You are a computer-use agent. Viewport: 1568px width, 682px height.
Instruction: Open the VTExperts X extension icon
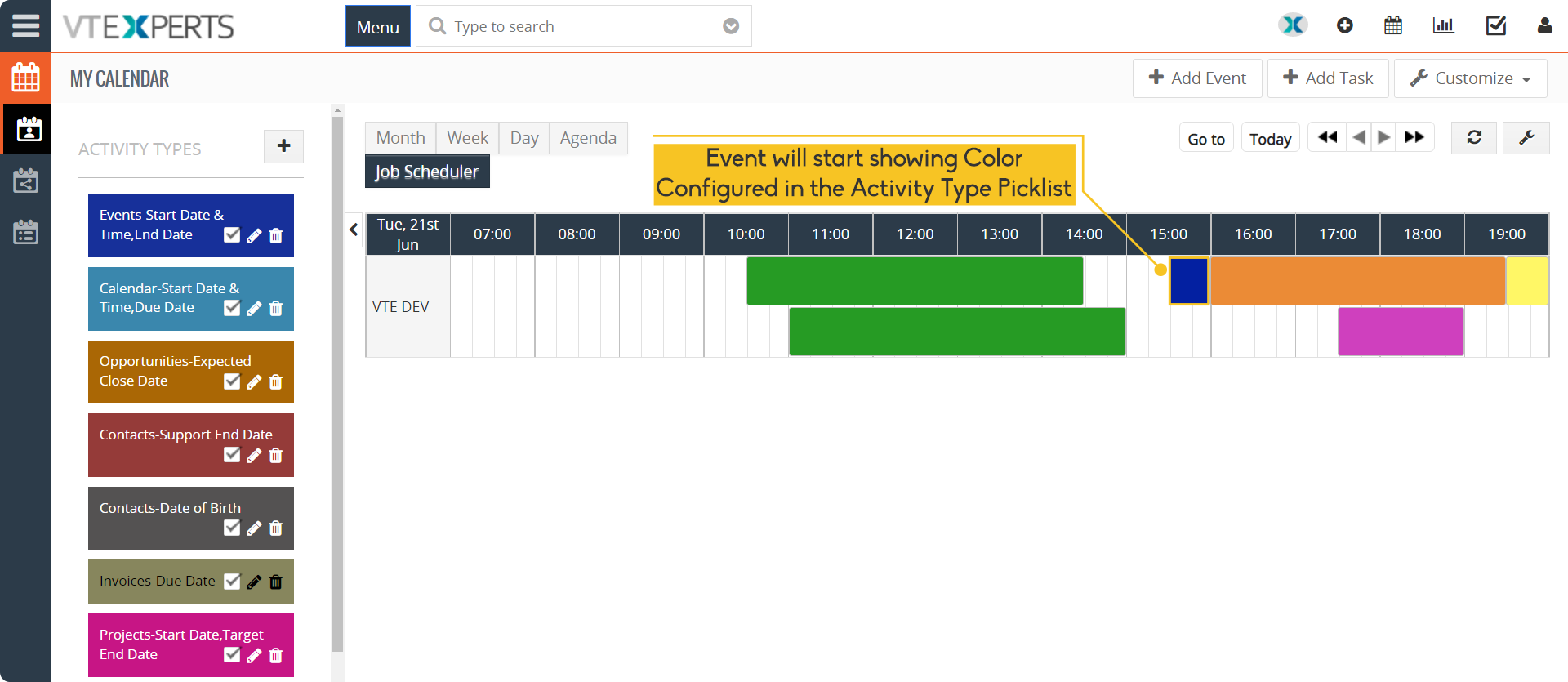point(1293,25)
